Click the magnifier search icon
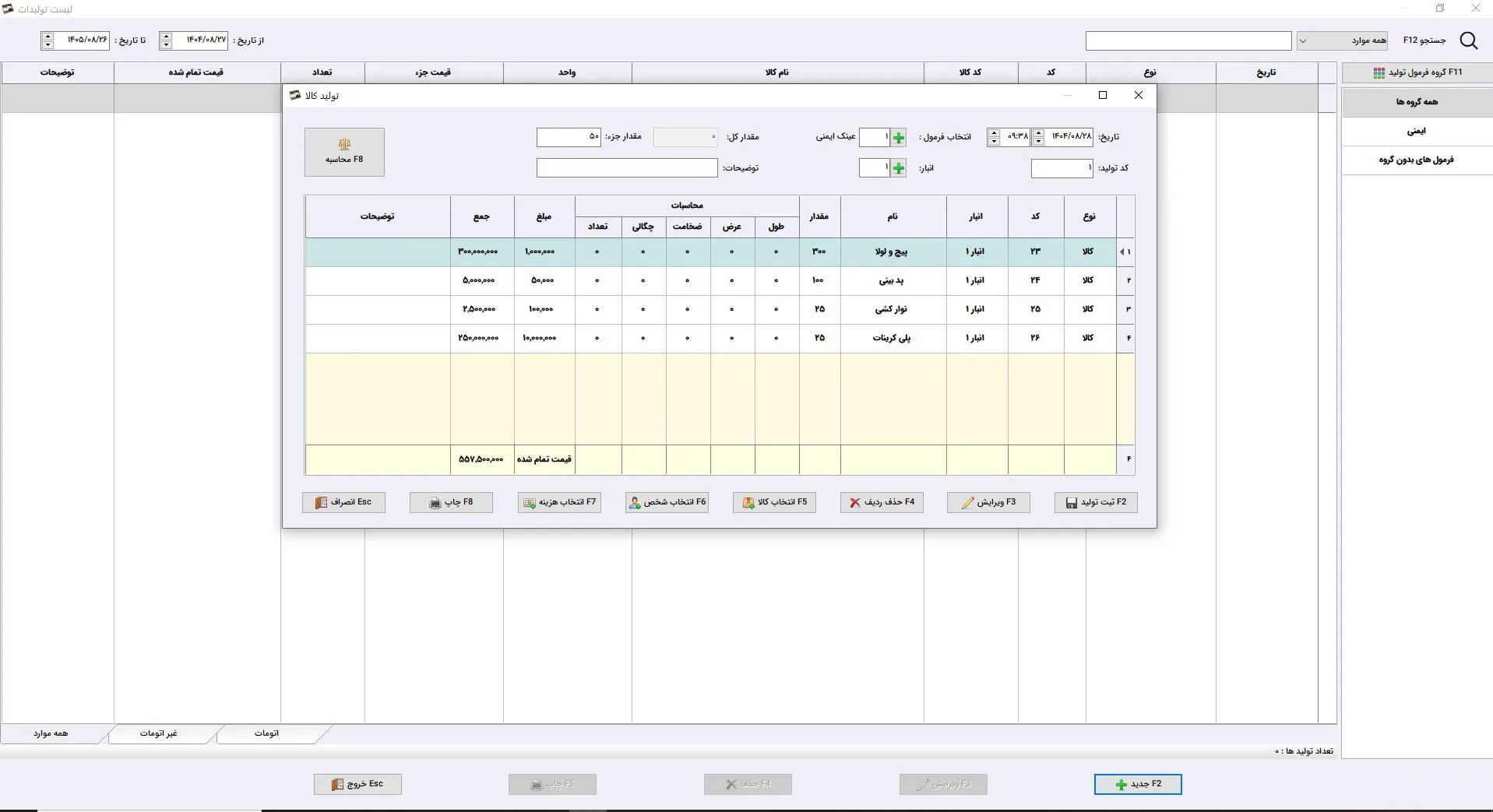This screenshot has height=812, width=1493. click(x=1468, y=40)
